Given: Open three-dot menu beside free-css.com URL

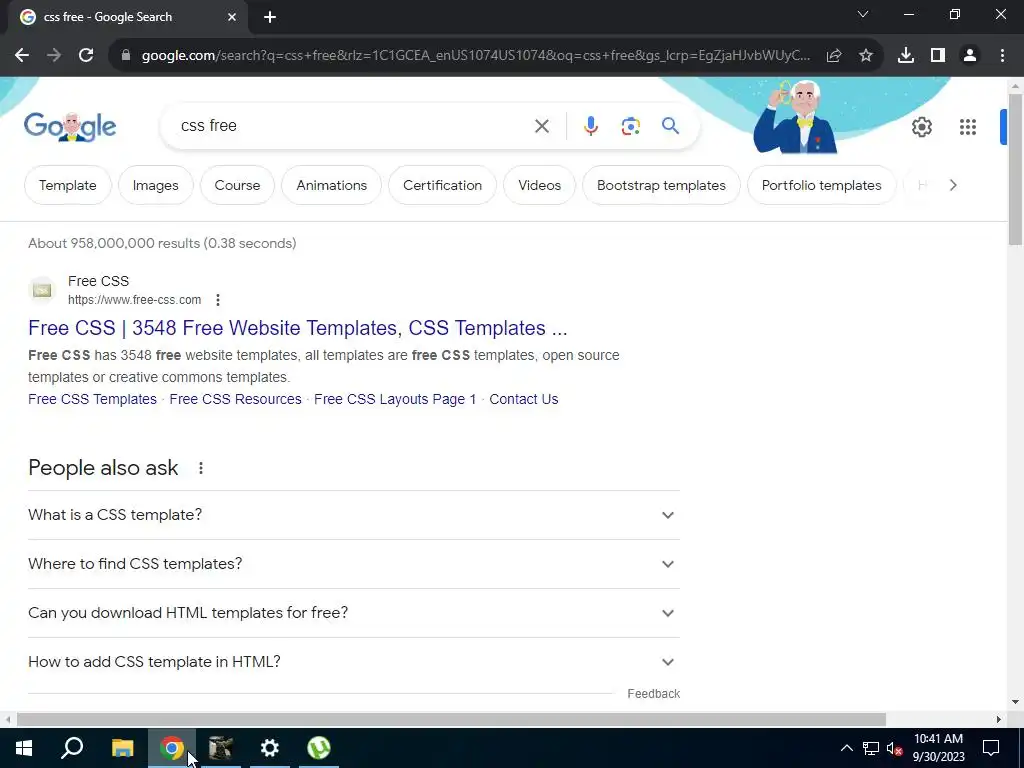Looking at the screenshot, I should pos(218,300).
